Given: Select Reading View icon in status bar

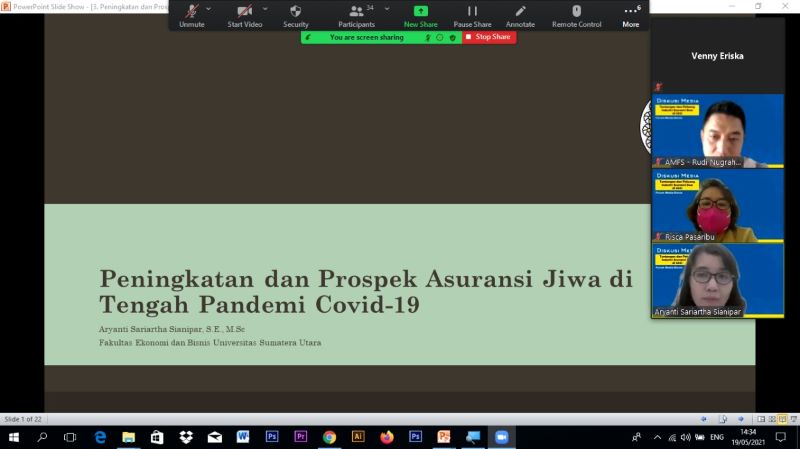Looking at the screenshot, I should click(783, 419).
